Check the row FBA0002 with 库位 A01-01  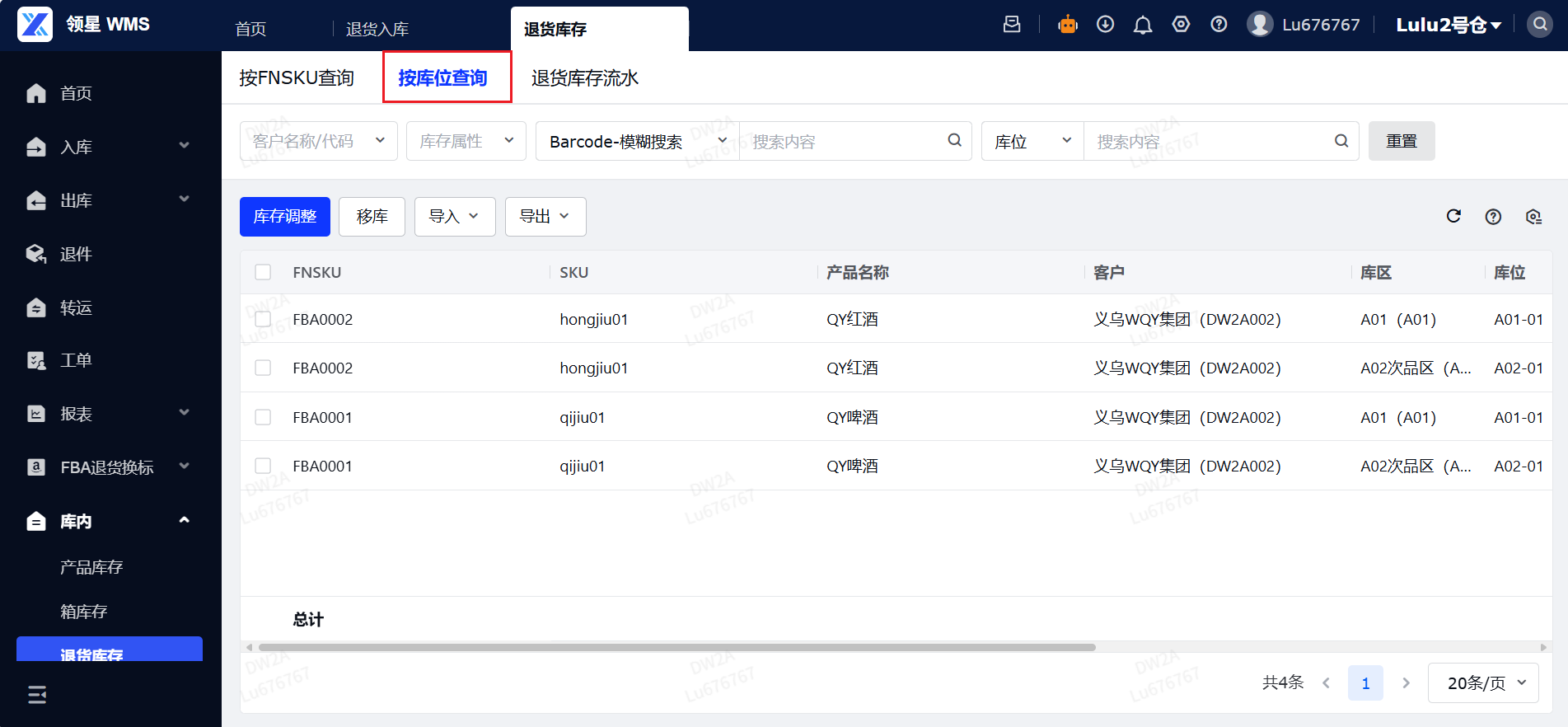point(263,319)
